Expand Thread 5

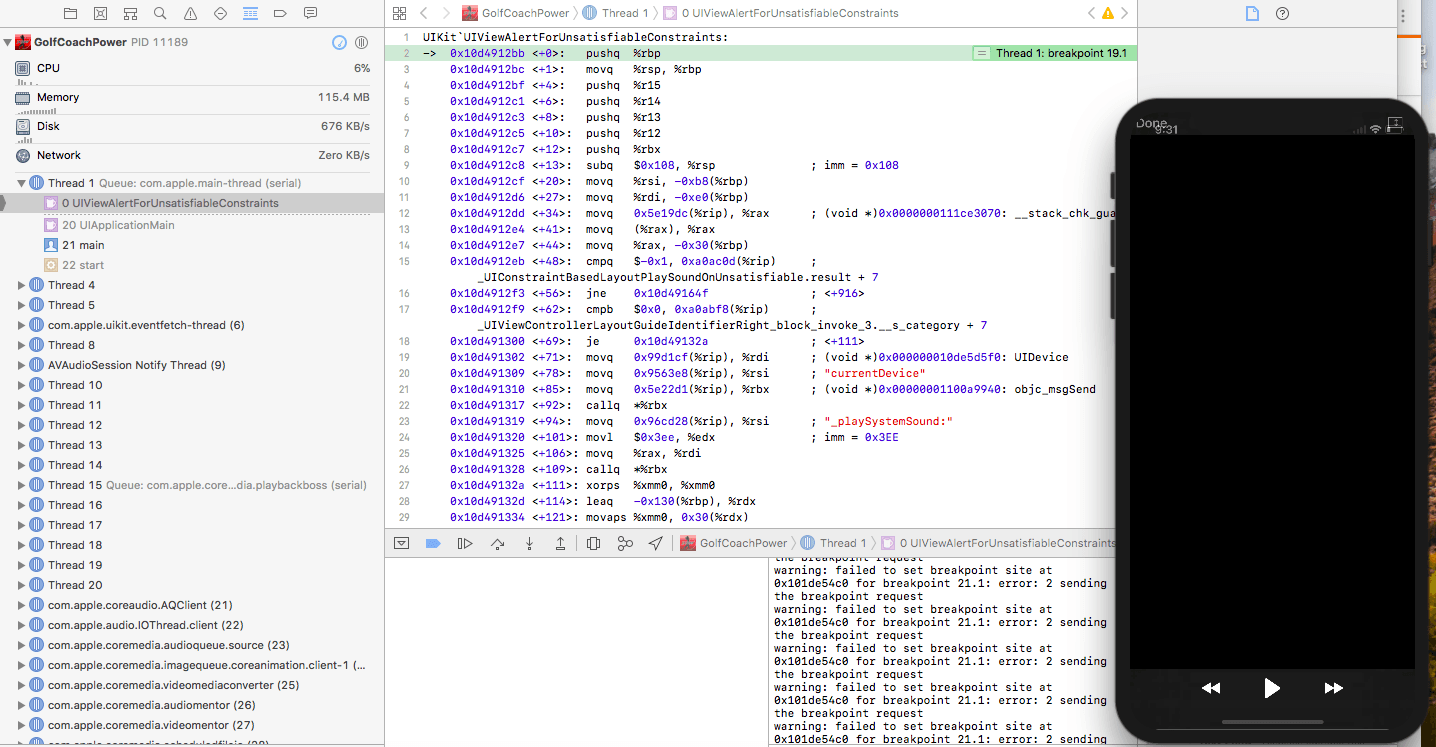click(22, 305)
